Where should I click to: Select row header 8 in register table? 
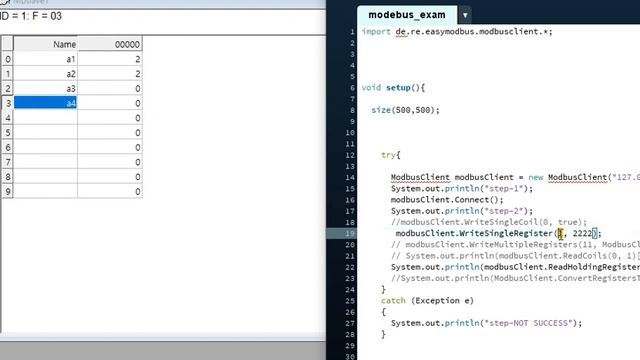[7, 177]
